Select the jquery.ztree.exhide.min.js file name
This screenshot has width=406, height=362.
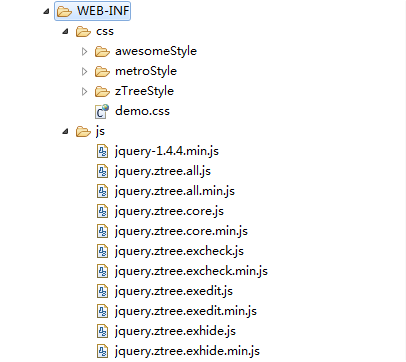tap(187, 351)
